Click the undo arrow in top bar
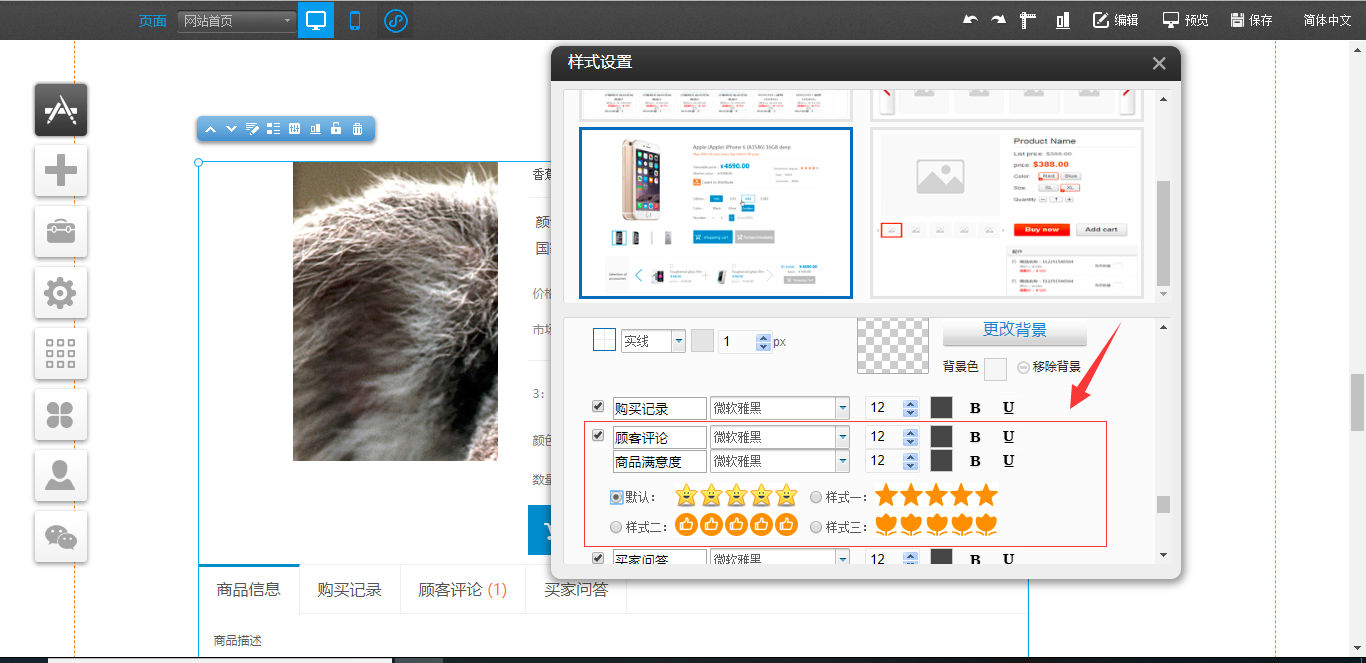Image resolution: width=1366 pixels, height=663 pixels. 970,20
